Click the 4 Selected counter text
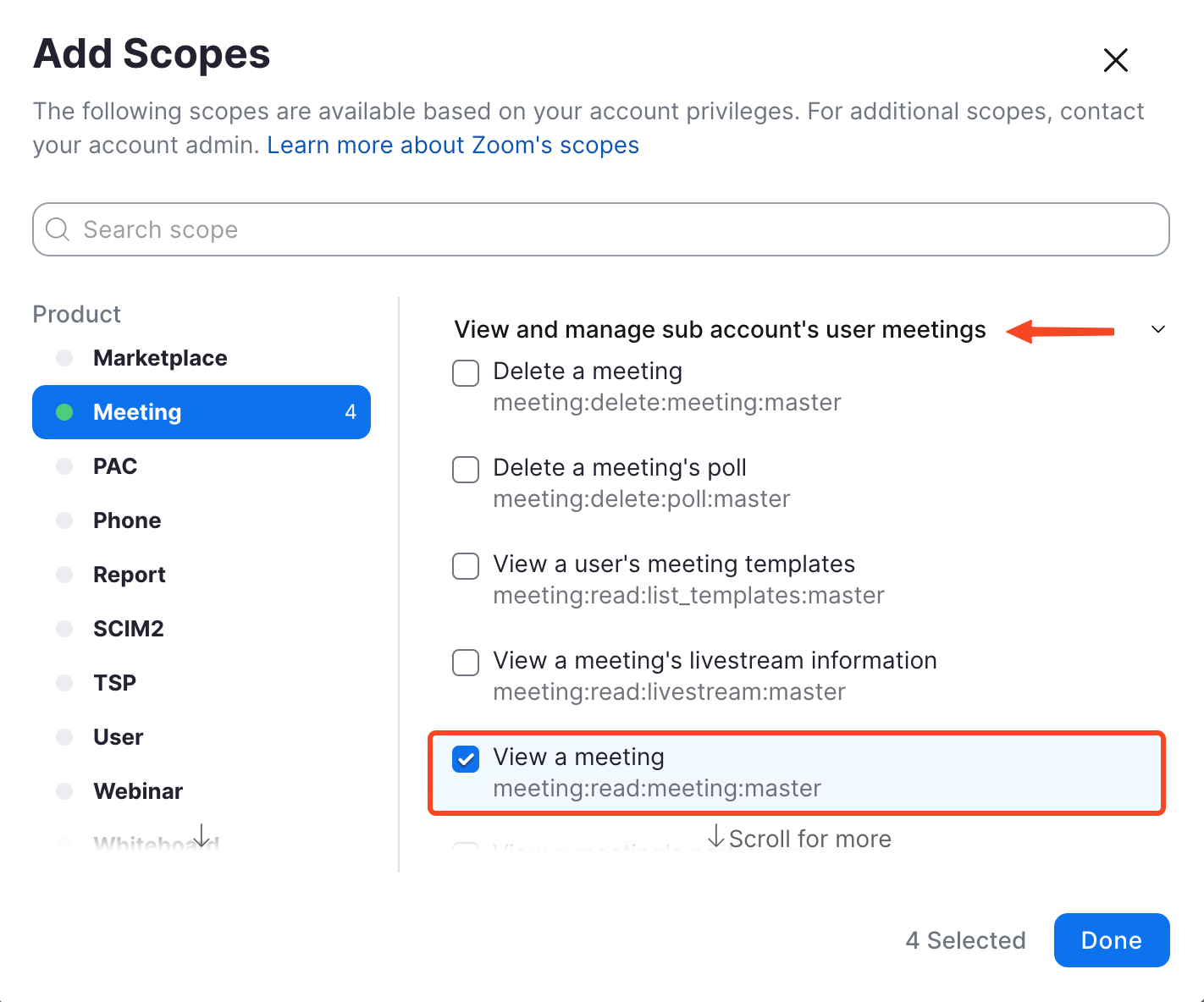Image resolution: width=1204 pixels, height=1002 pixels. [965, 940]
